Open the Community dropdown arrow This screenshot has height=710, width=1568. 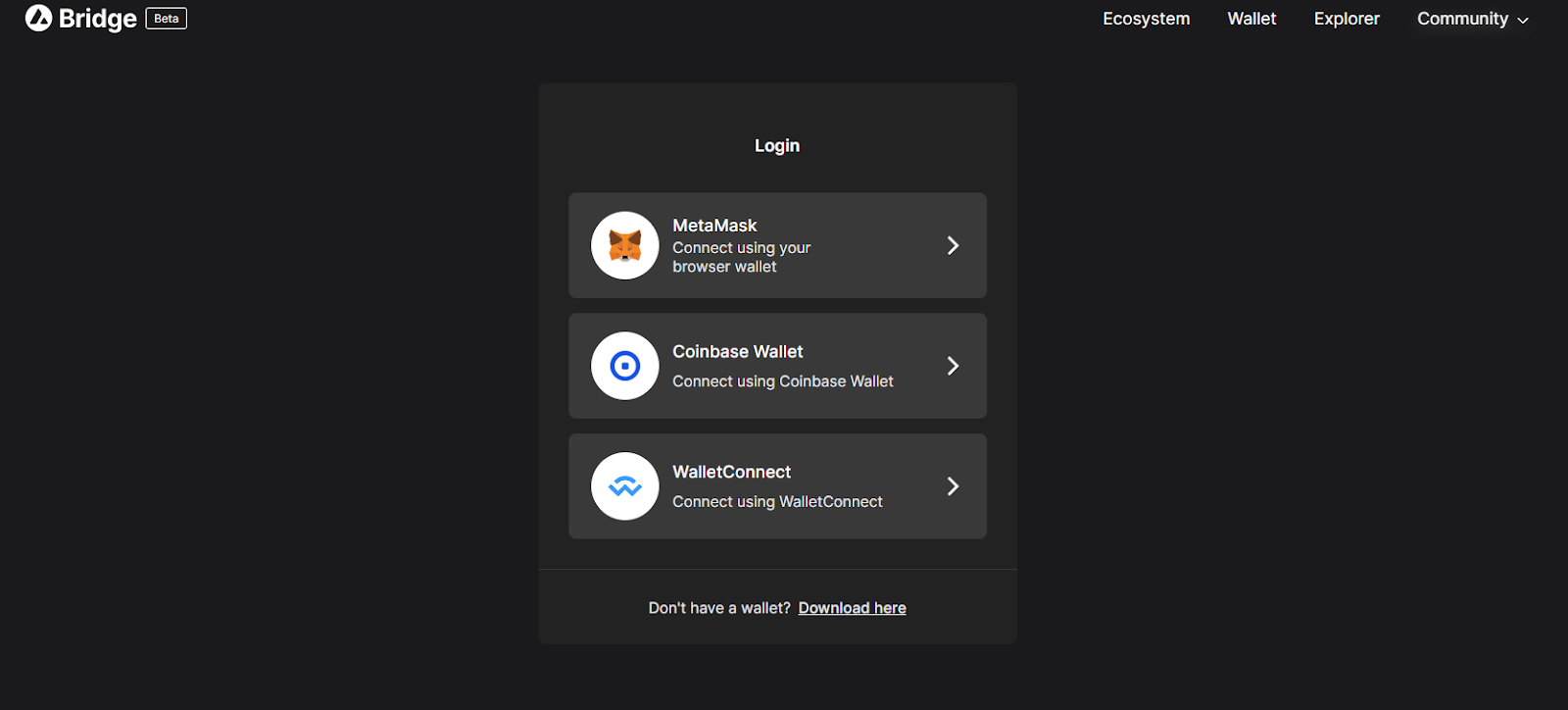pyautogui.click(x=1523, y=21)
